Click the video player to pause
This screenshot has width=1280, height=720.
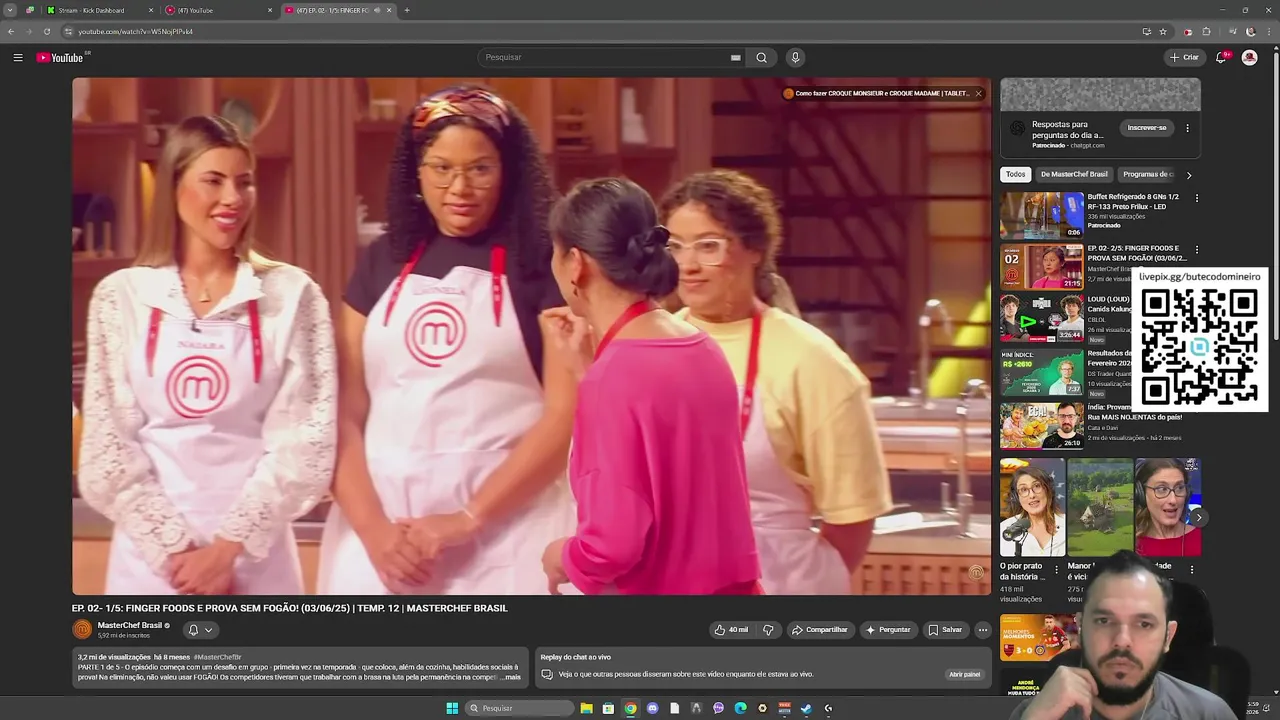531,336
